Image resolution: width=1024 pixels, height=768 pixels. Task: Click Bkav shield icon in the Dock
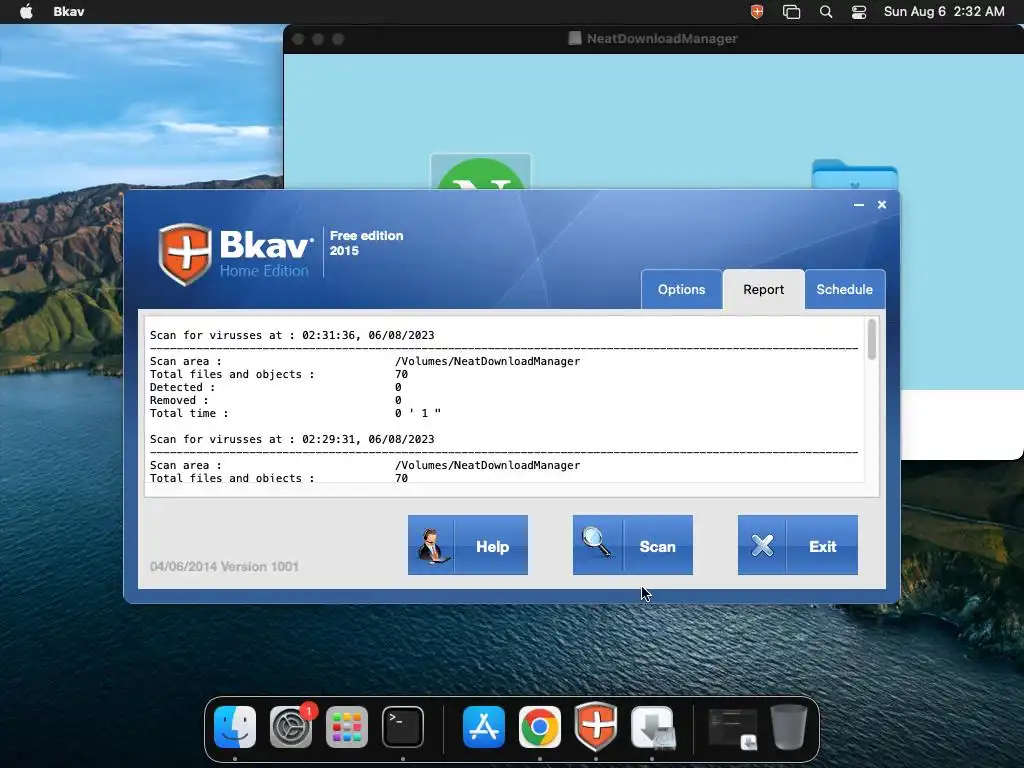tap(596, 726)
